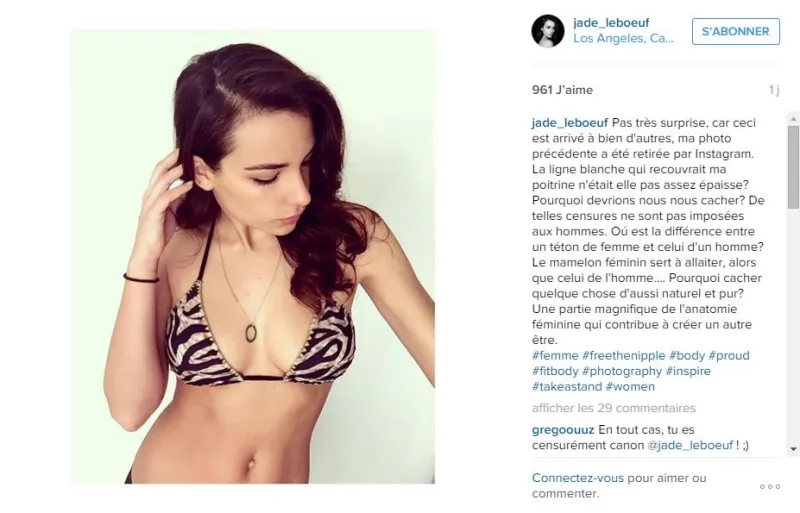Open the three-dots more options menu

(770, 486)
